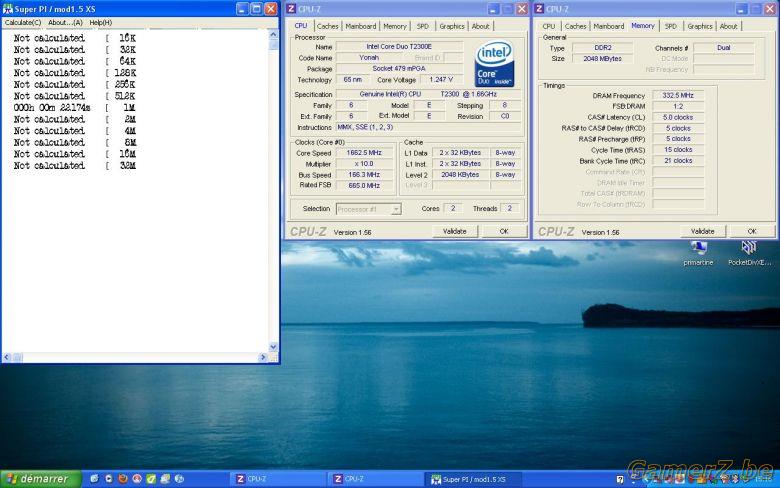
Task: Click Validate in the CPU-tab CPU-Z window
Action: click(x=455, y=231)
